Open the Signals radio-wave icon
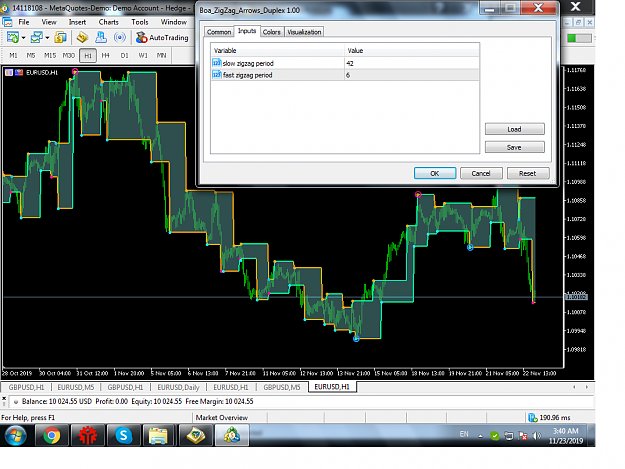 point(120,37)
